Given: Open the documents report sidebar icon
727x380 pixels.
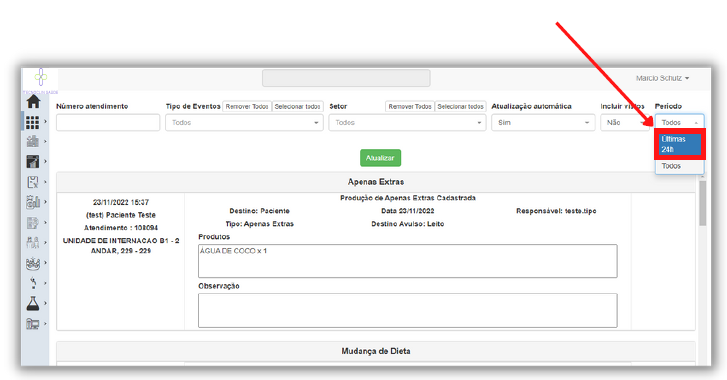Looking at the screenshot, I should pyautogui.click(x=32, y=222).
